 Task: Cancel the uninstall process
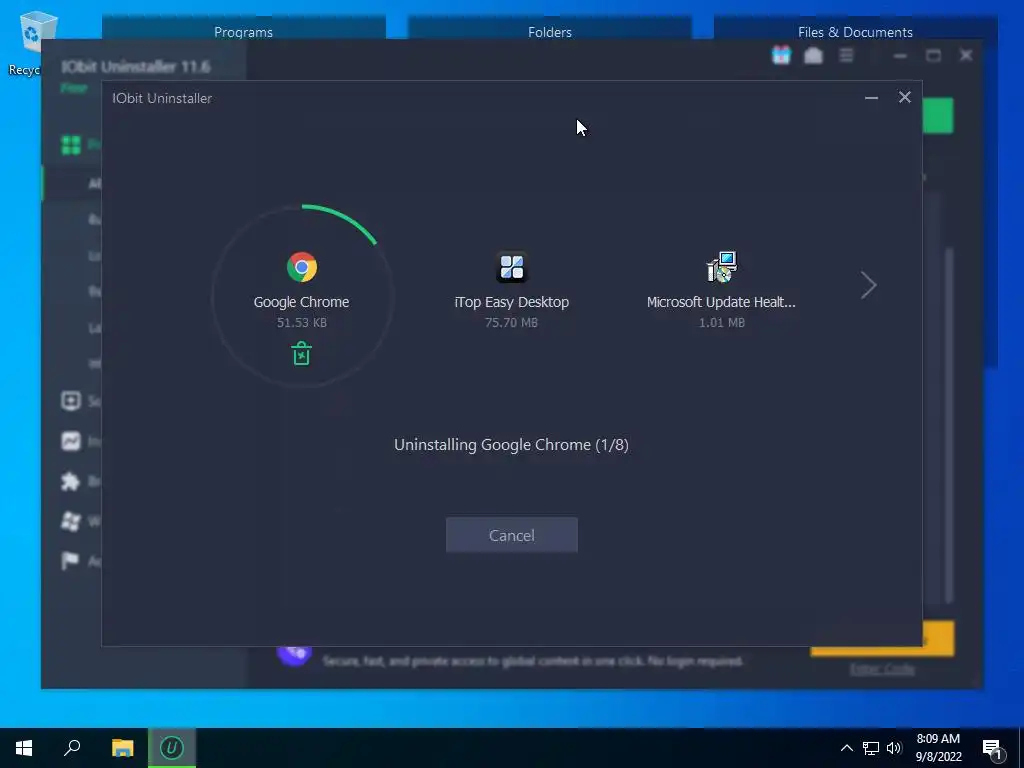(511, 535)
